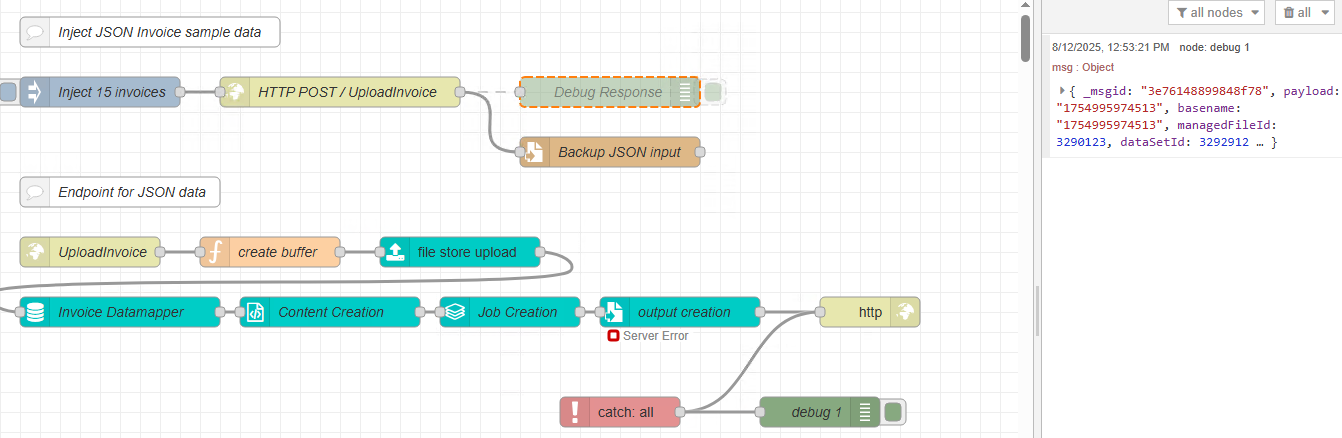Open the all nodes filter dropdown
Image resolution: width=1342 pixels, height=438 pixels.
pos(1216,13)
